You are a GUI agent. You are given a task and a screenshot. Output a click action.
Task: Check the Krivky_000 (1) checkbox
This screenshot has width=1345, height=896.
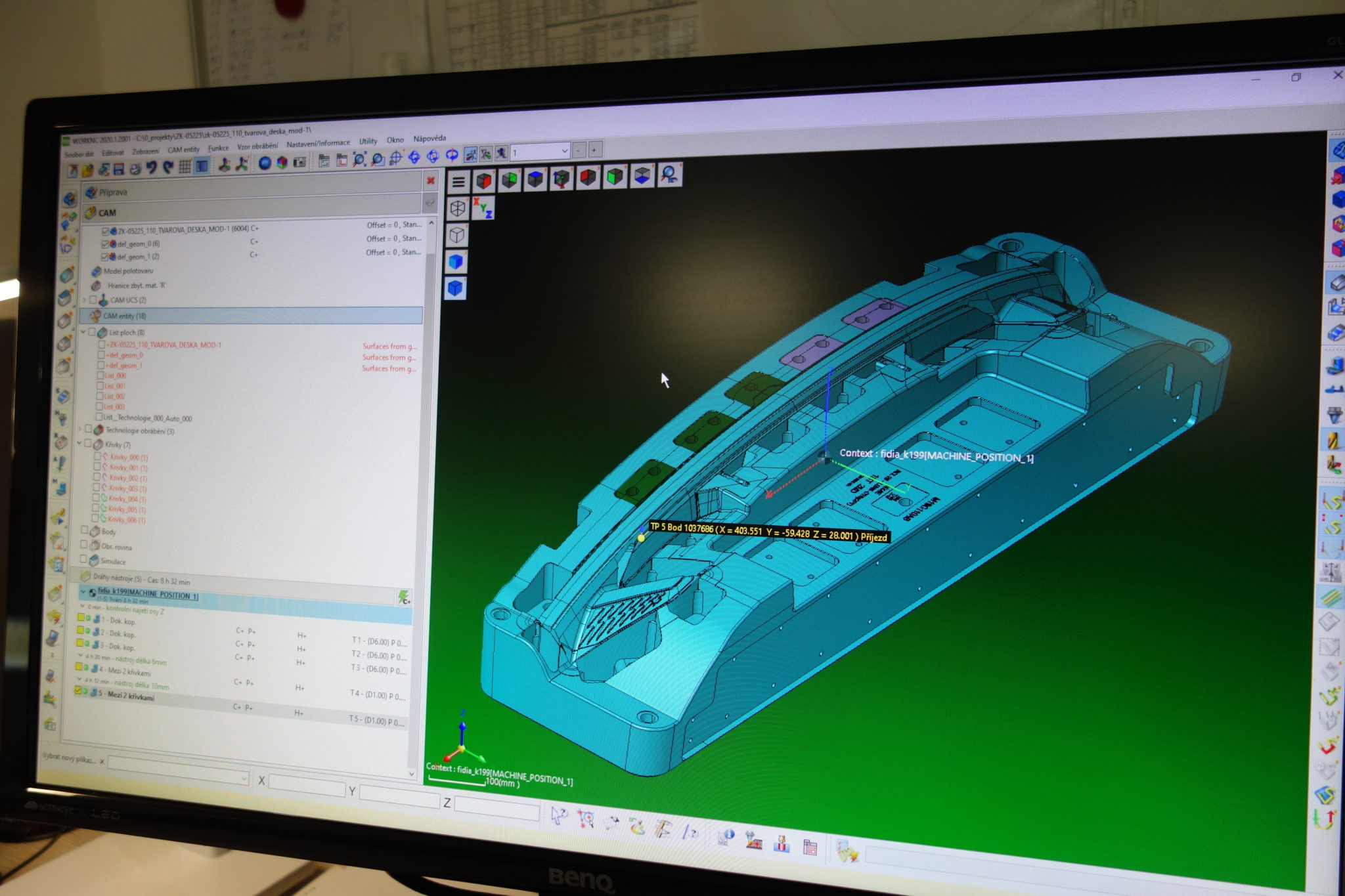click(x=97, y=456)
